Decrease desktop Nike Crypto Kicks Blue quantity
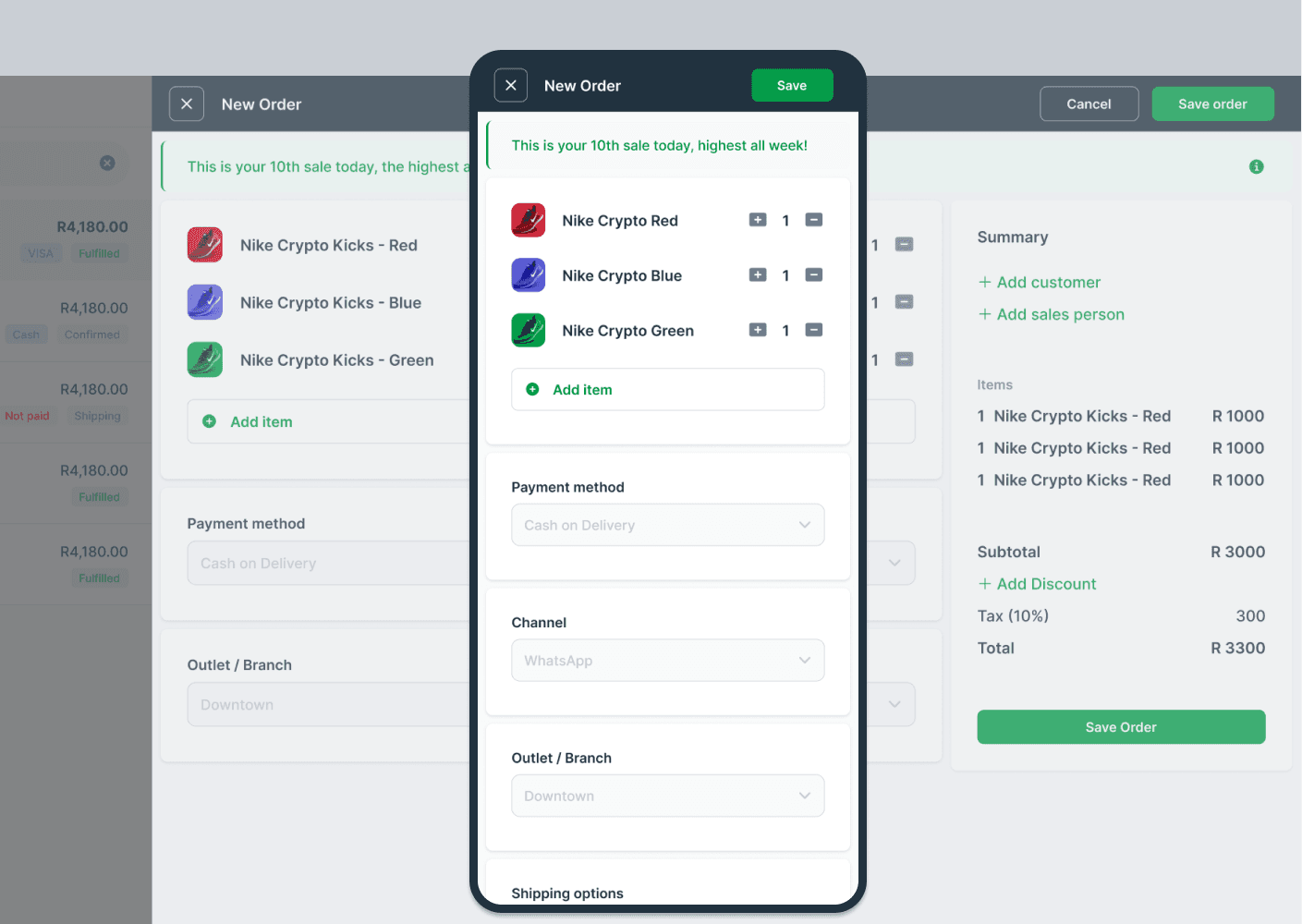 coord(905,302)
